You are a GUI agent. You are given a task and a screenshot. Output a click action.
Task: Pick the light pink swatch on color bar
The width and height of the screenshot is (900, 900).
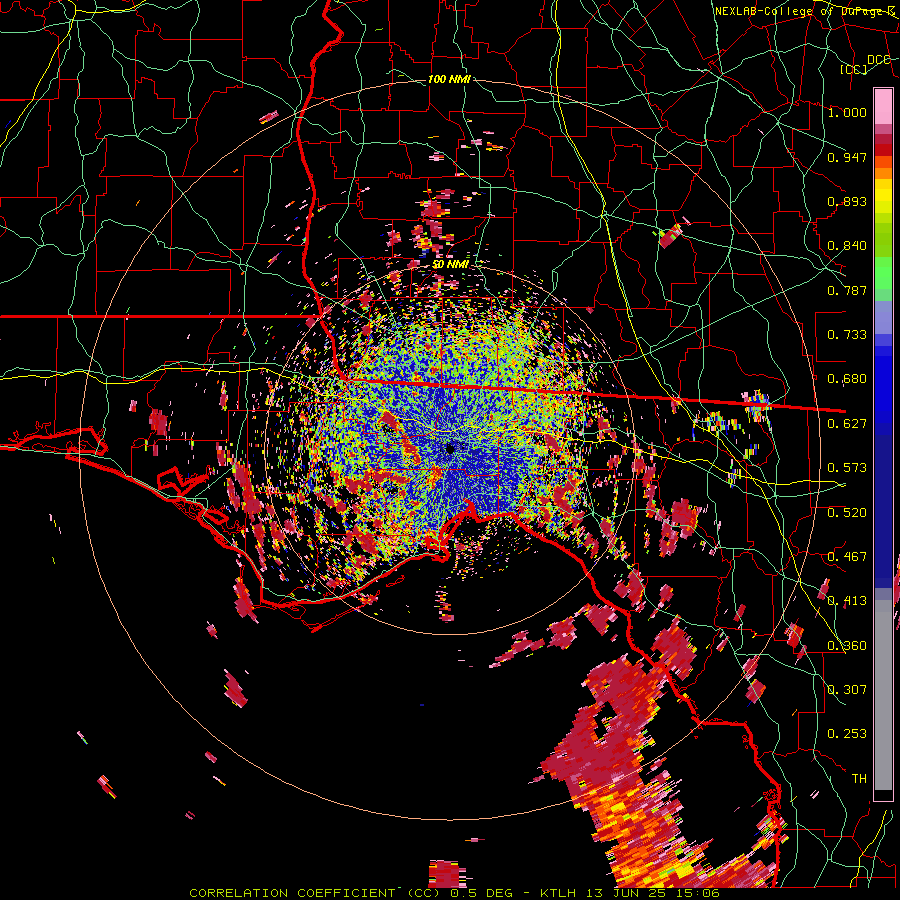coord(883,107)
